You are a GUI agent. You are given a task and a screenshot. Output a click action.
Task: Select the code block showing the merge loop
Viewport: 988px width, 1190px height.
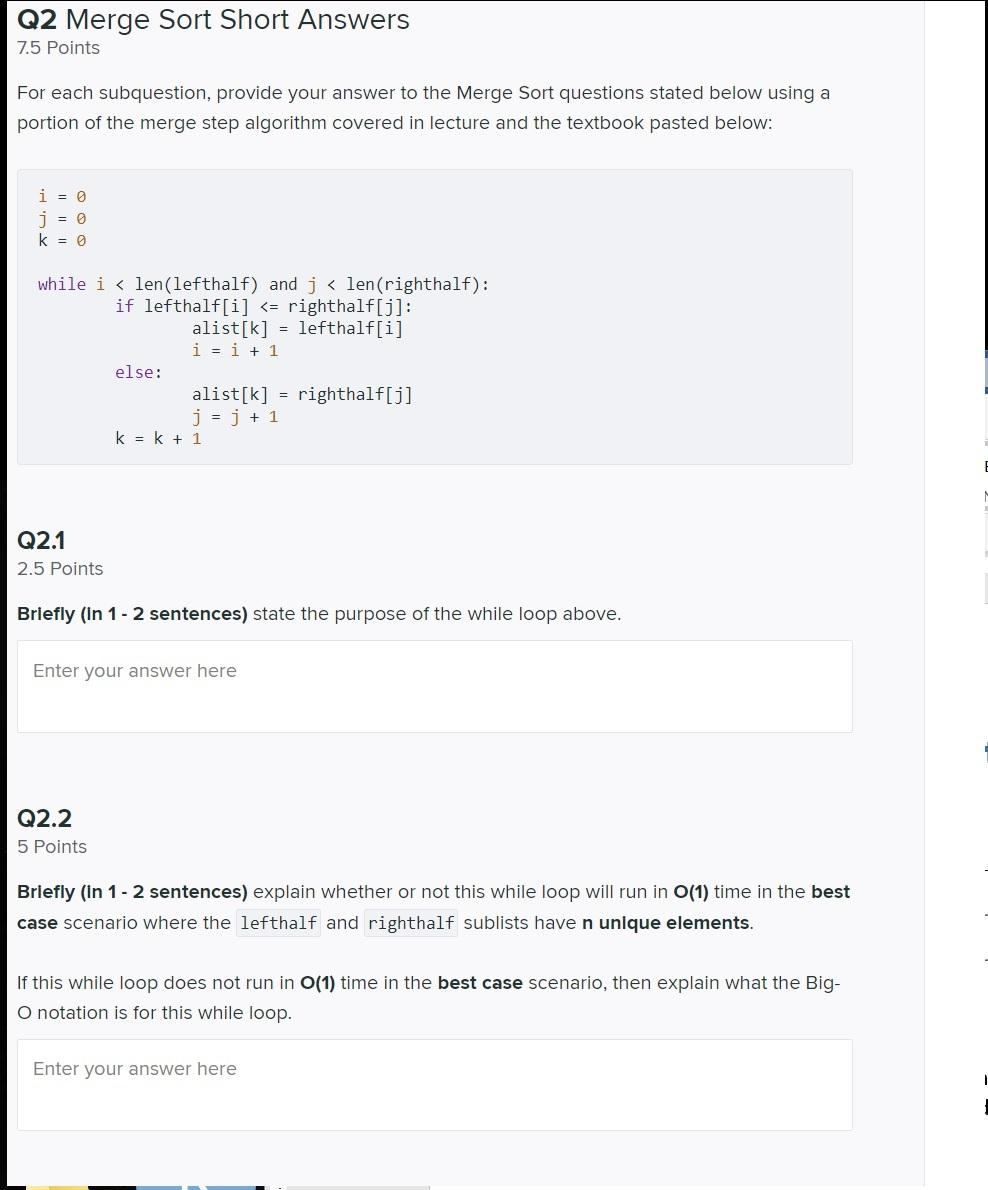(435, 316)
